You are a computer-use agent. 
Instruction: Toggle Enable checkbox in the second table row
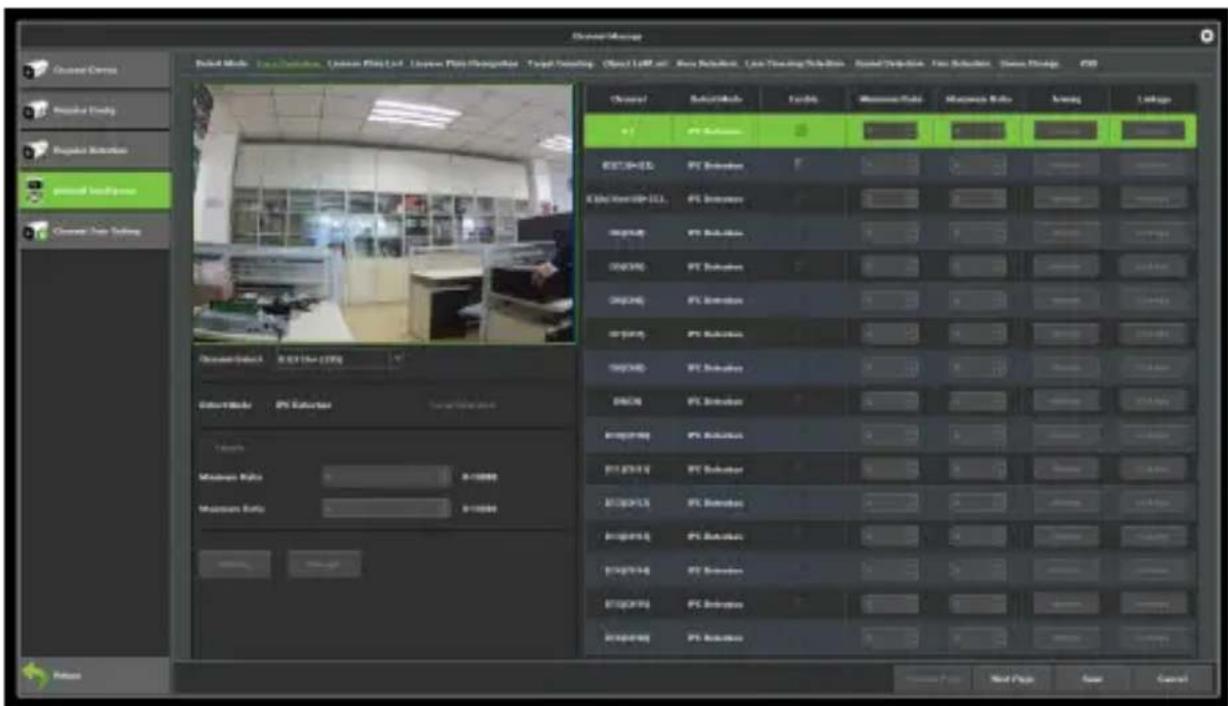coord(800,164)
